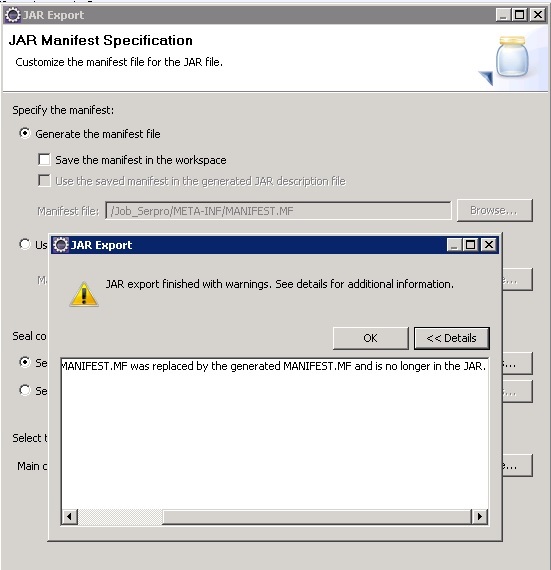
Task: Close the main JAR Export wizard window
Action: tap(538, 15)
